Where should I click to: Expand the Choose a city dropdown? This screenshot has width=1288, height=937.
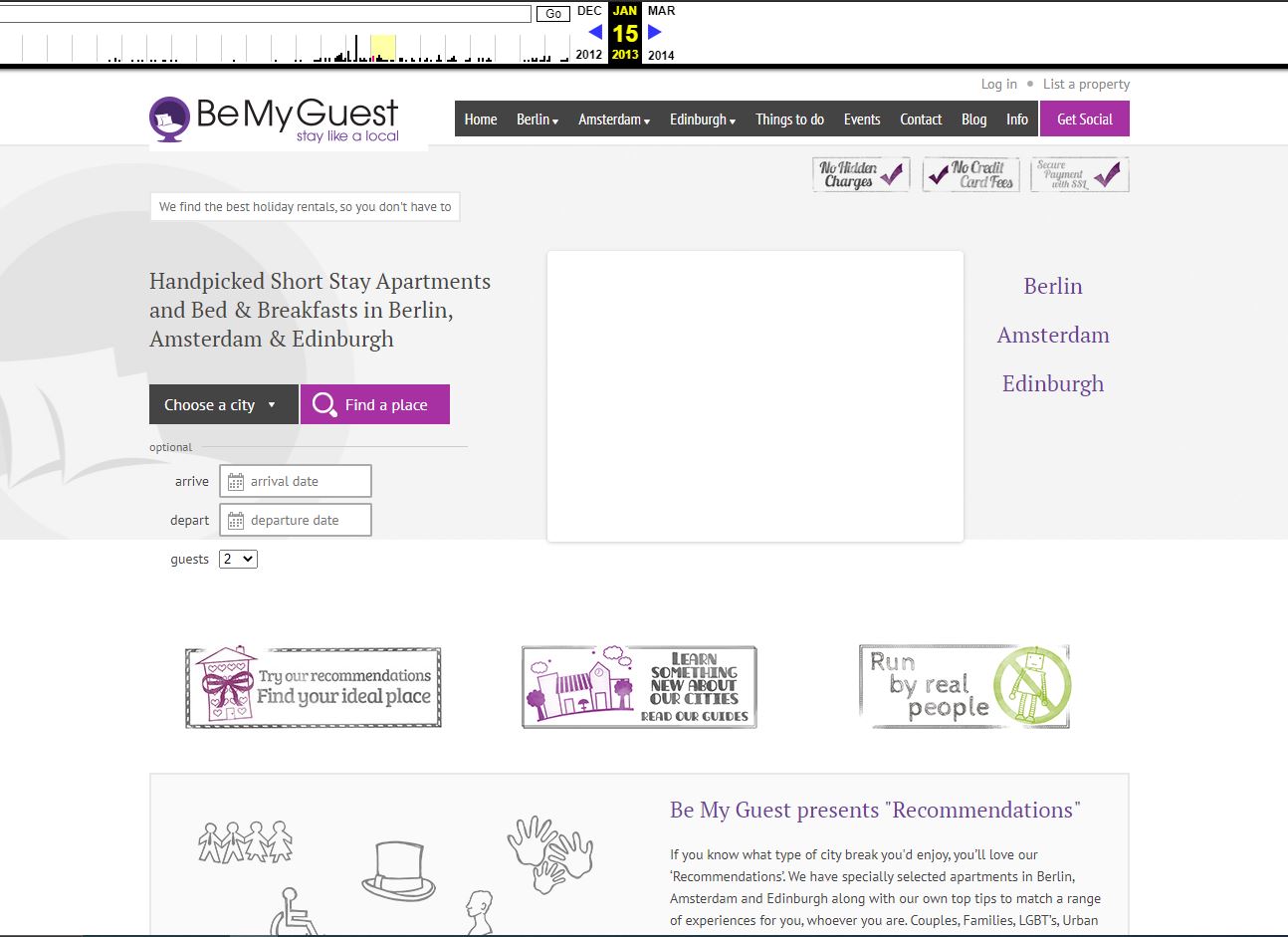[x=223, y=404]
